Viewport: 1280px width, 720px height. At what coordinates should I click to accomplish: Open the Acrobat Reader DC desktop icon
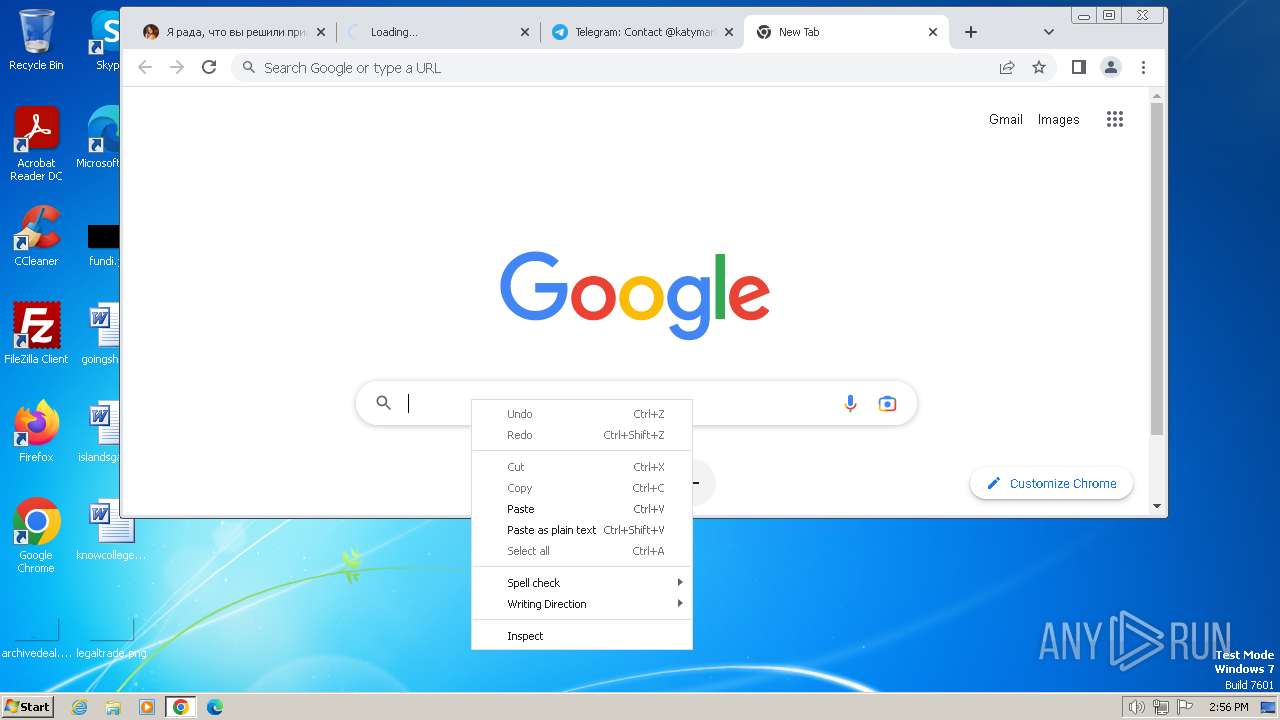click(36, 144)
